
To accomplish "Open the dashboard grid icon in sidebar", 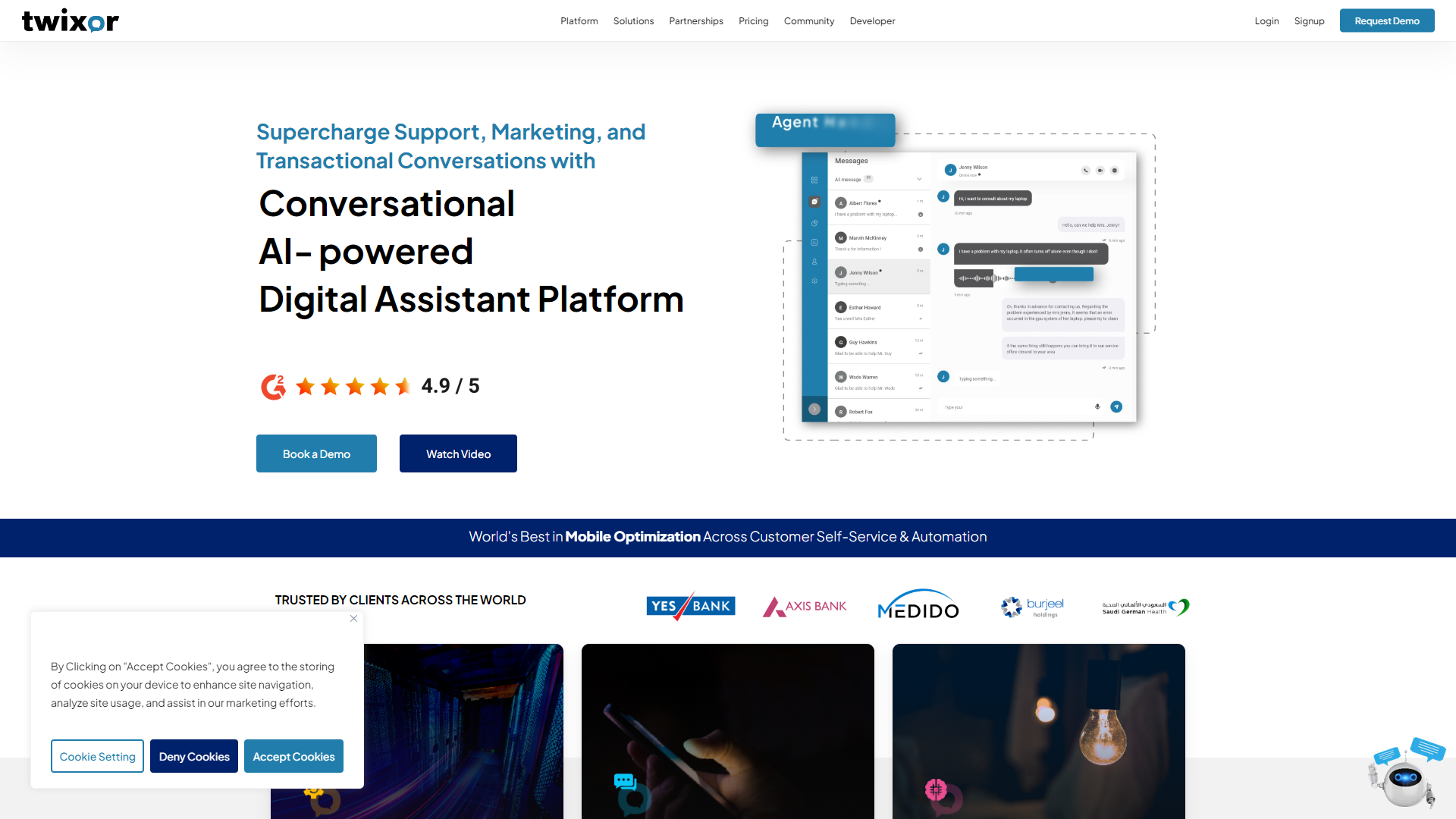I will click(x=814, y=180).
